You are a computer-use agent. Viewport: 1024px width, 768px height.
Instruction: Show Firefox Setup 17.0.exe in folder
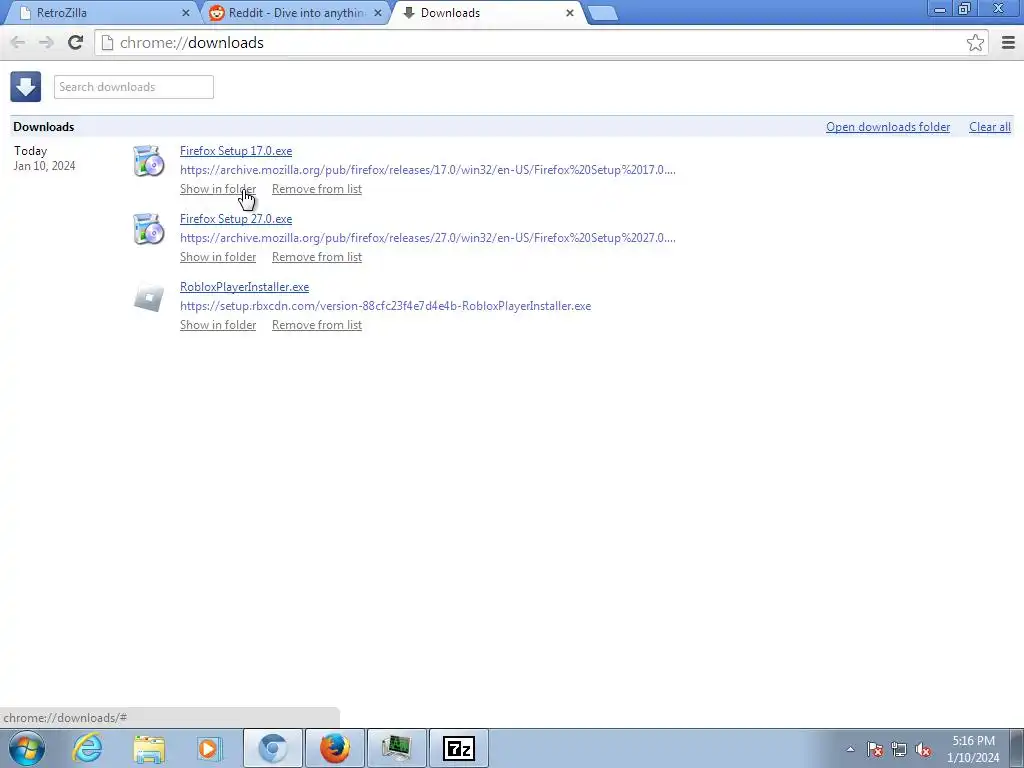click(x=218, y=189)
